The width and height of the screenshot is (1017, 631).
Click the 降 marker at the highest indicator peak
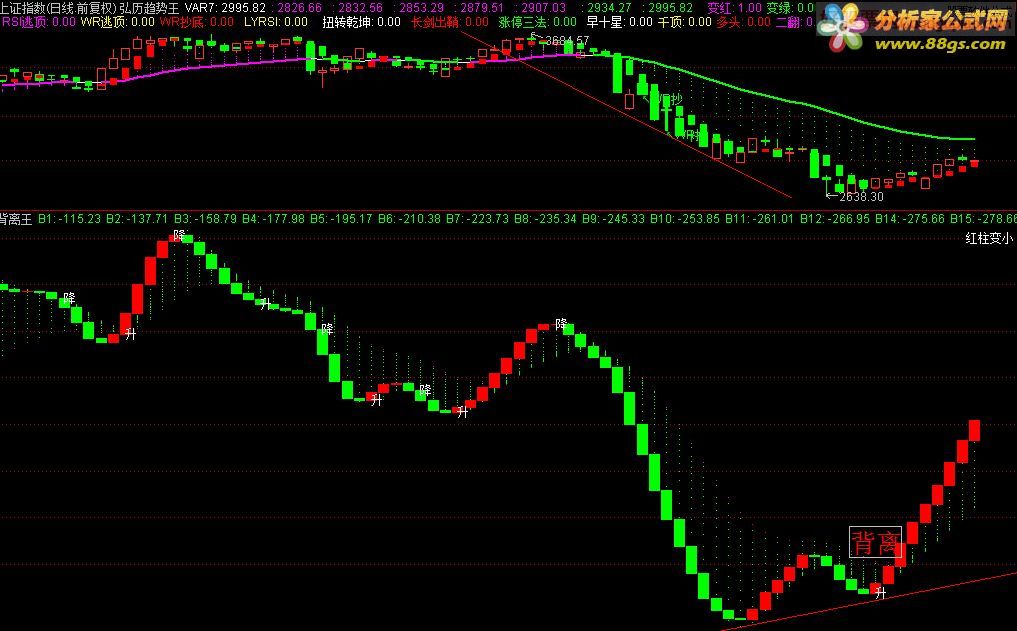pyautogui.click(x=180, y=235)
